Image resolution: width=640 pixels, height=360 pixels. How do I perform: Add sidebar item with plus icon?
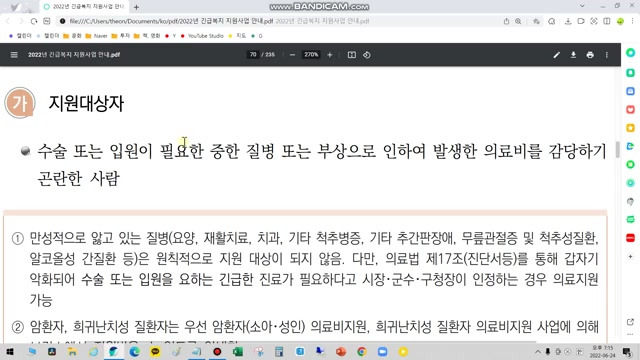[x=630, y=256]
